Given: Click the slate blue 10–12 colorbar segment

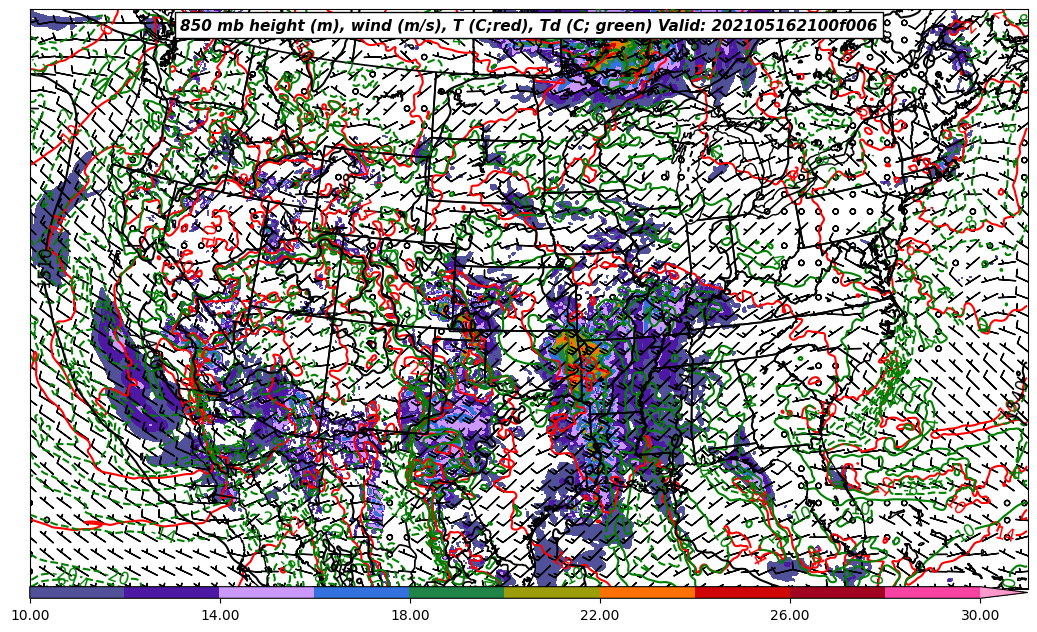Looking at the screenshot, I should pyautogui.click(x=77, y=592).
